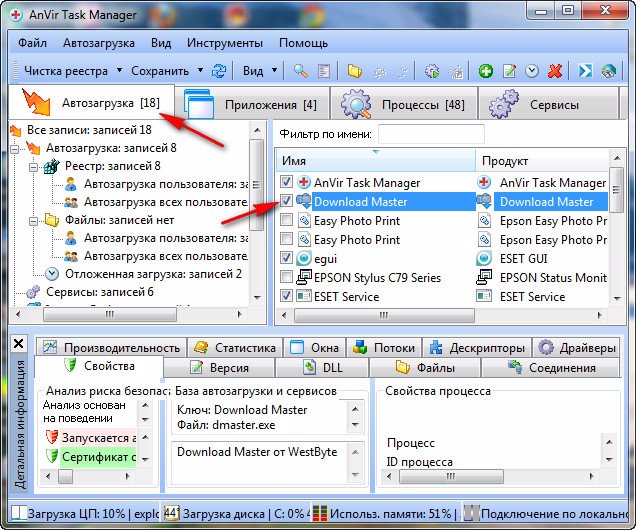This screenshot has width=636, height=530.
Task: Open the Чистка реестра dropdown arrow
Action: coord(119,70)
